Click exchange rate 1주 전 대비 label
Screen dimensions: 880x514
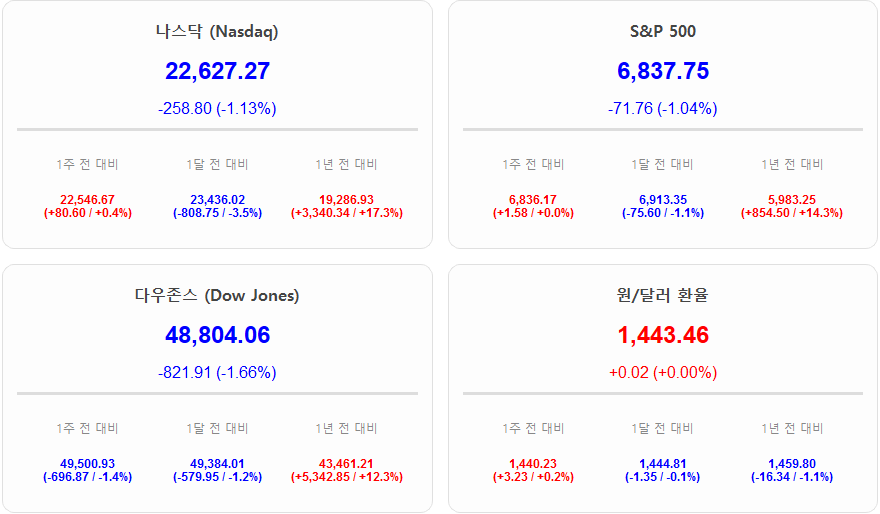pyautogui.click(x=533, y=428)
